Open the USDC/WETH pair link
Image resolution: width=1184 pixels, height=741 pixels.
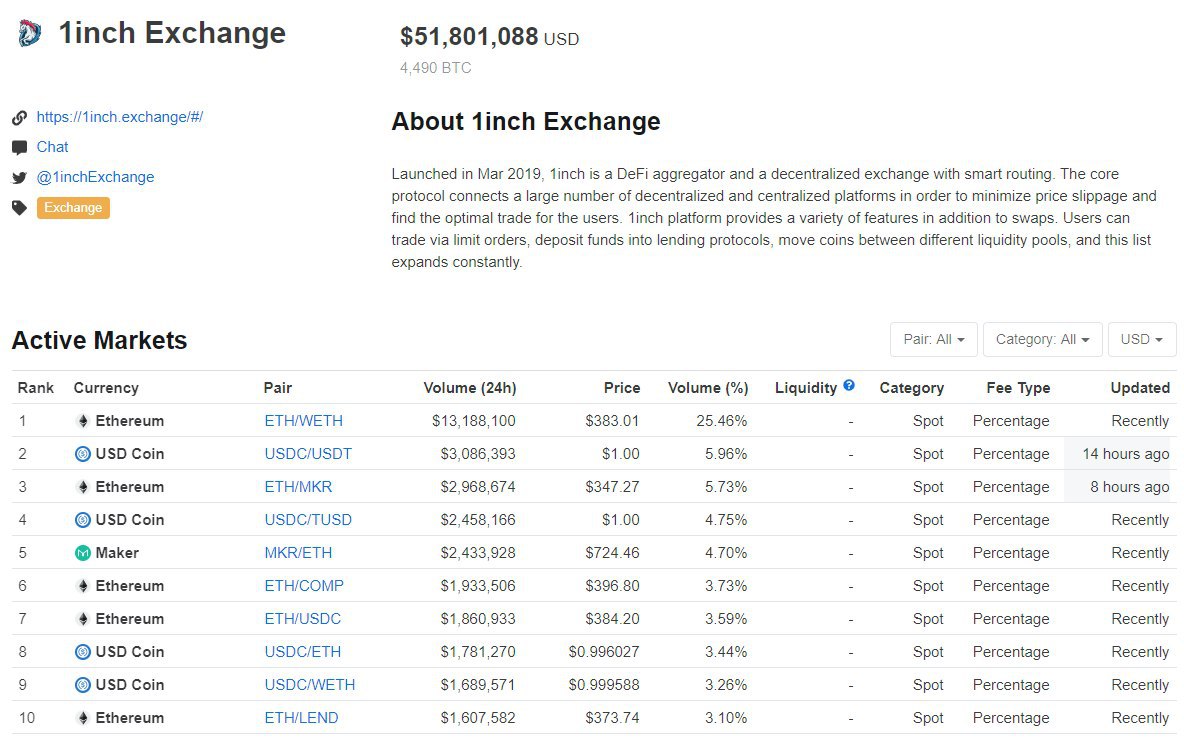(310, 685)
